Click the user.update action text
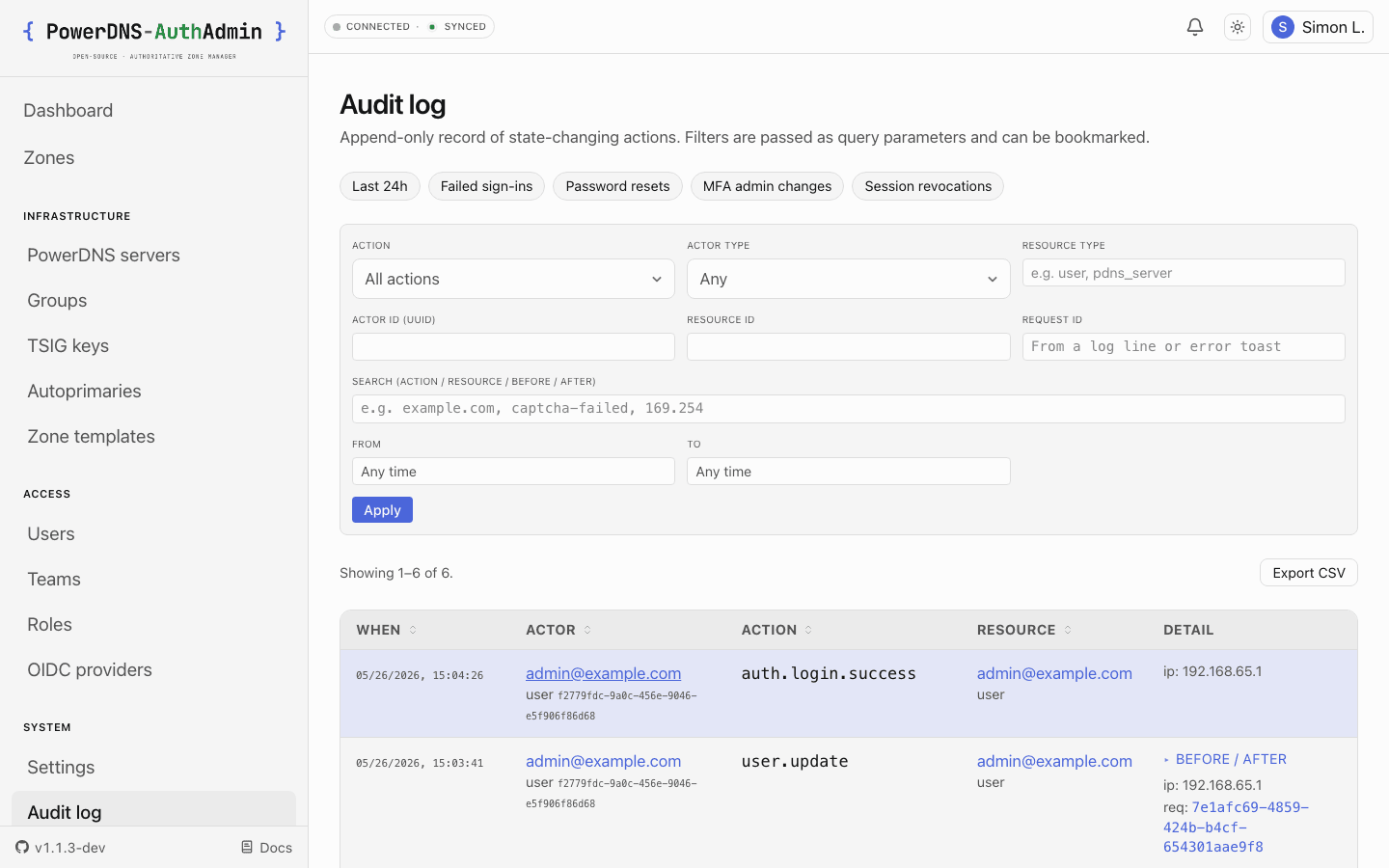Screen dimensions: 1389x868 (x=795, y=761)
